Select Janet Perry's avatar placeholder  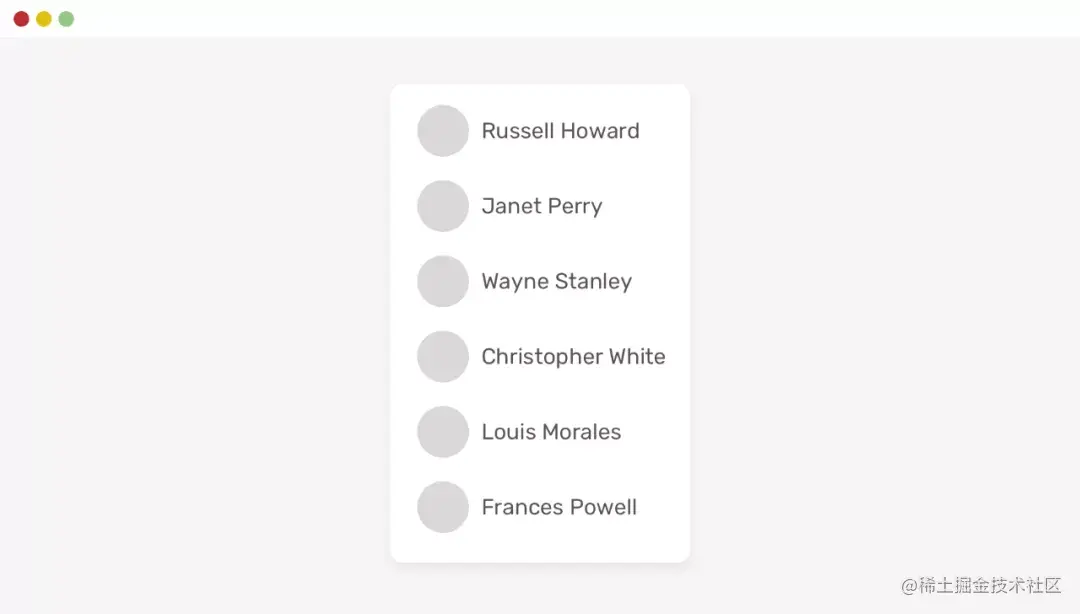tap(443, 206)
